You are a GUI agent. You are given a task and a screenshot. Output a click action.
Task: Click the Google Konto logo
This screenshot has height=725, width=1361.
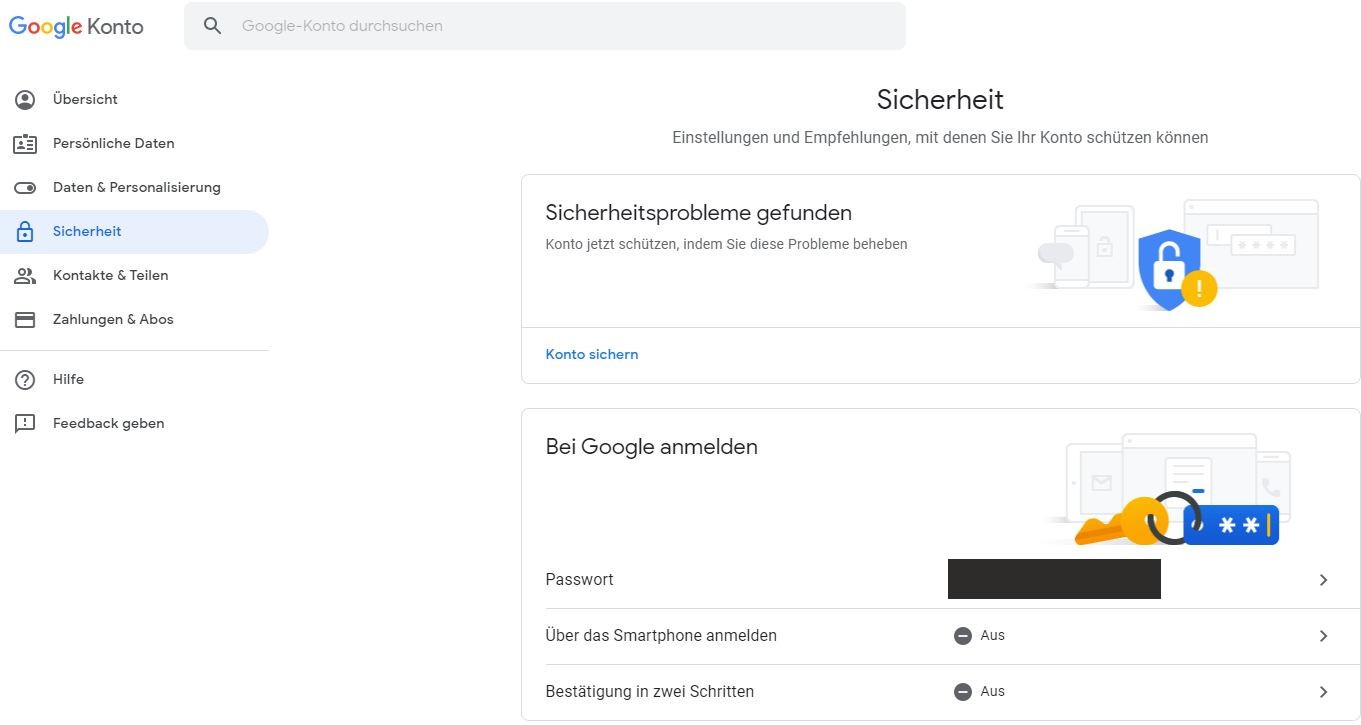[x=76, y=27]
